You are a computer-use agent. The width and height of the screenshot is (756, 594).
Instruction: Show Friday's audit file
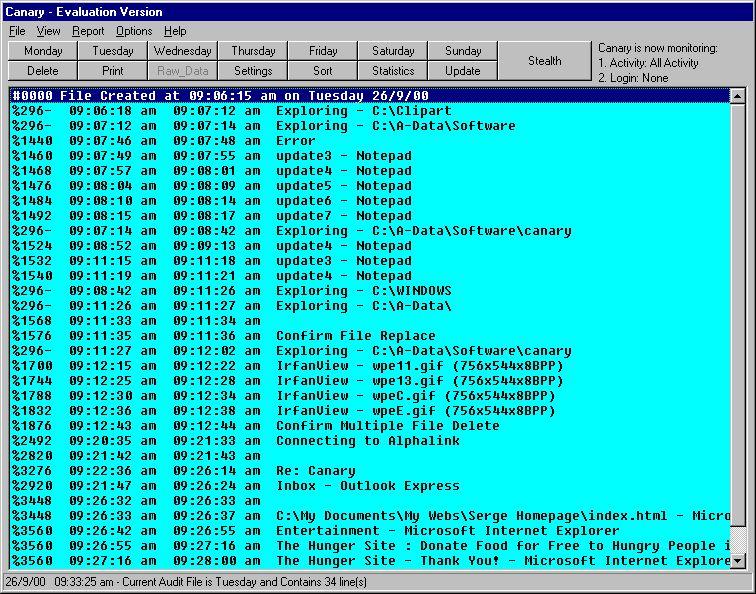click(x=323, y=51)
